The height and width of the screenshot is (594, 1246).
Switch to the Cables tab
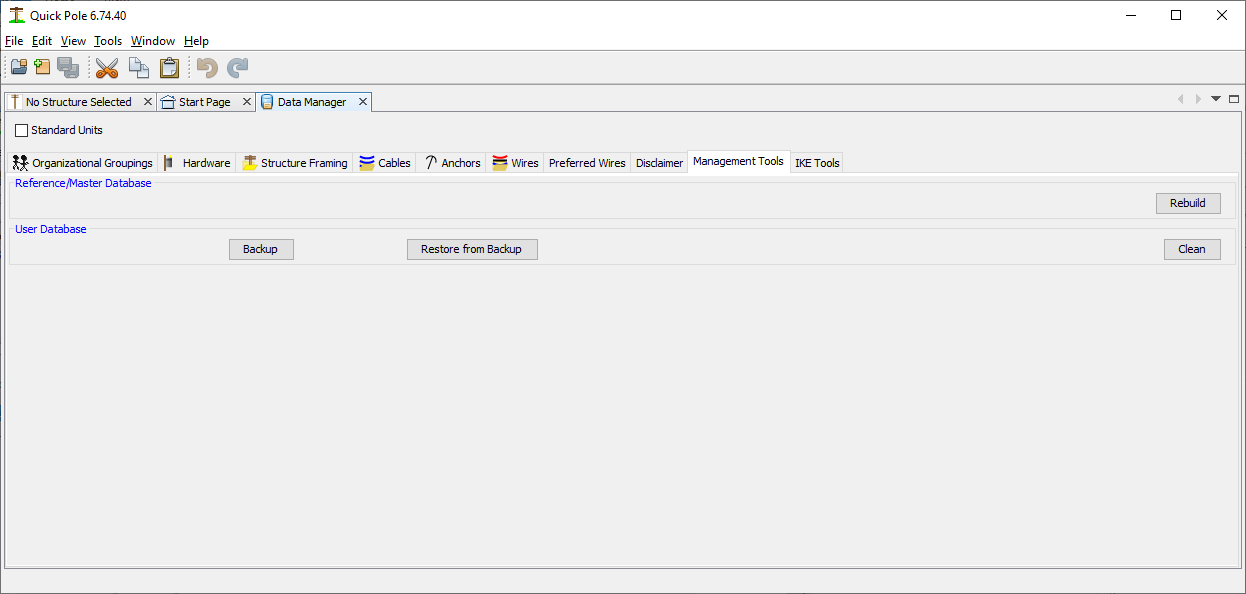[x=385, y=163]
